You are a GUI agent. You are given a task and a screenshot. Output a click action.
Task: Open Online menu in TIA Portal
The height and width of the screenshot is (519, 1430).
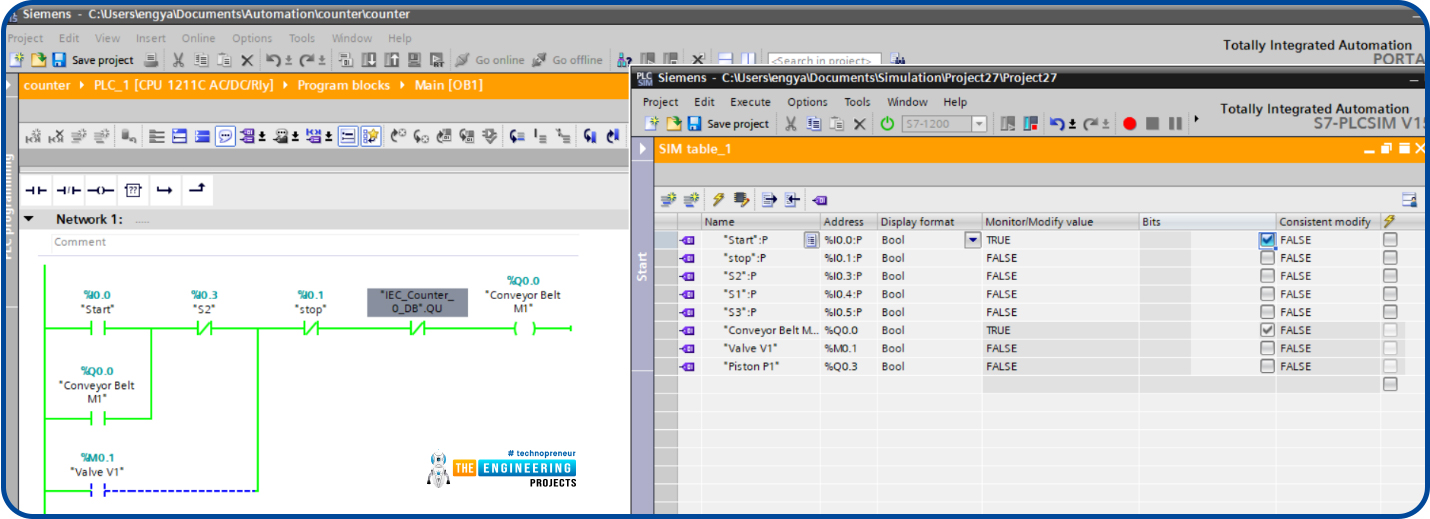[x=198, y=38]
